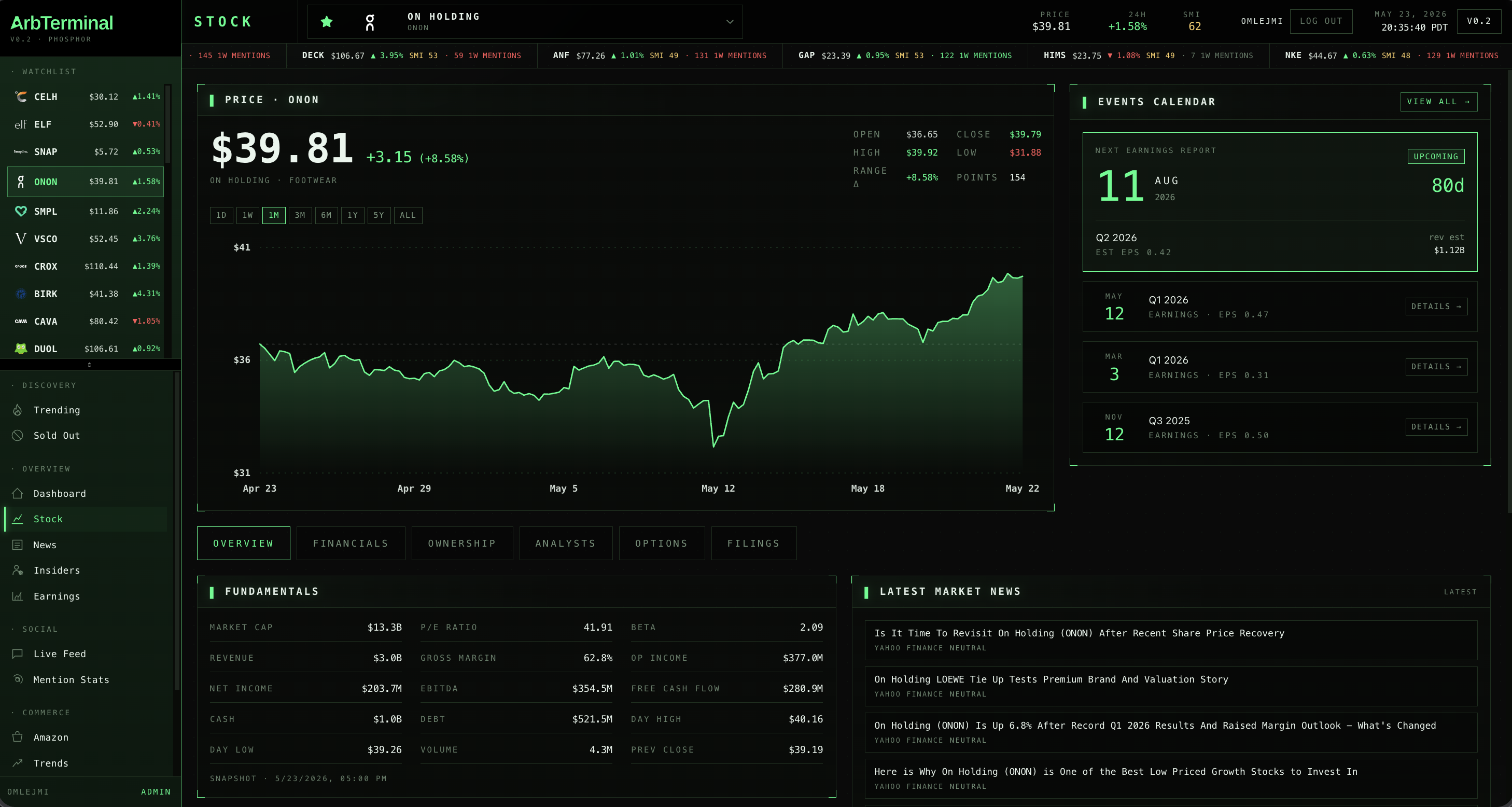Viewport: 1512px width, 807px height.
Task: Open the 'Is It Time To Revisit' article
Action: tap(1171, 639)
